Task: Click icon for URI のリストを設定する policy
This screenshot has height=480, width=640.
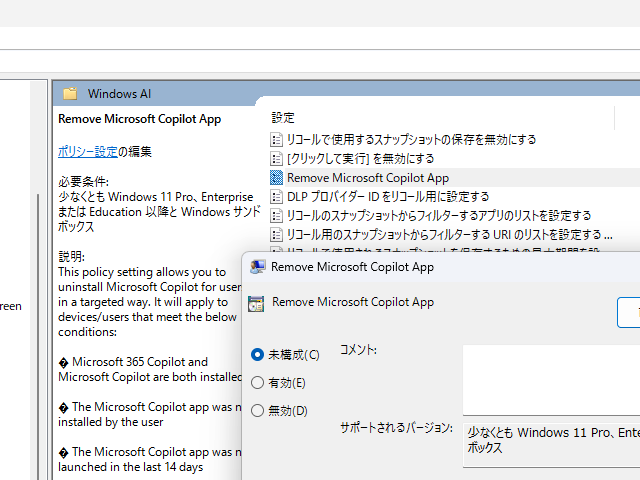Action: click(277, 235)
